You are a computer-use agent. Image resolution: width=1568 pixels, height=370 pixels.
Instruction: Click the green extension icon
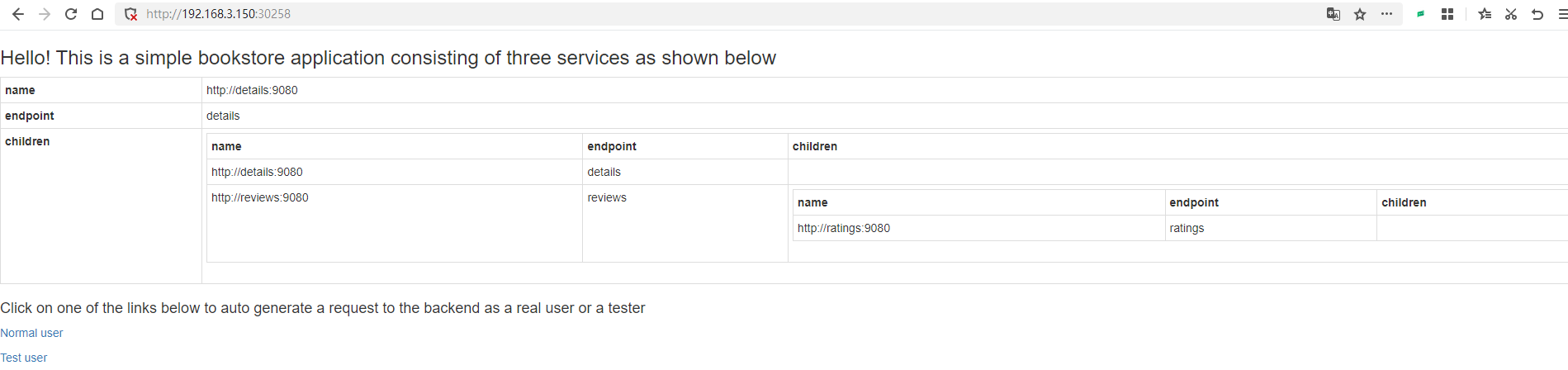point(1421,14)
